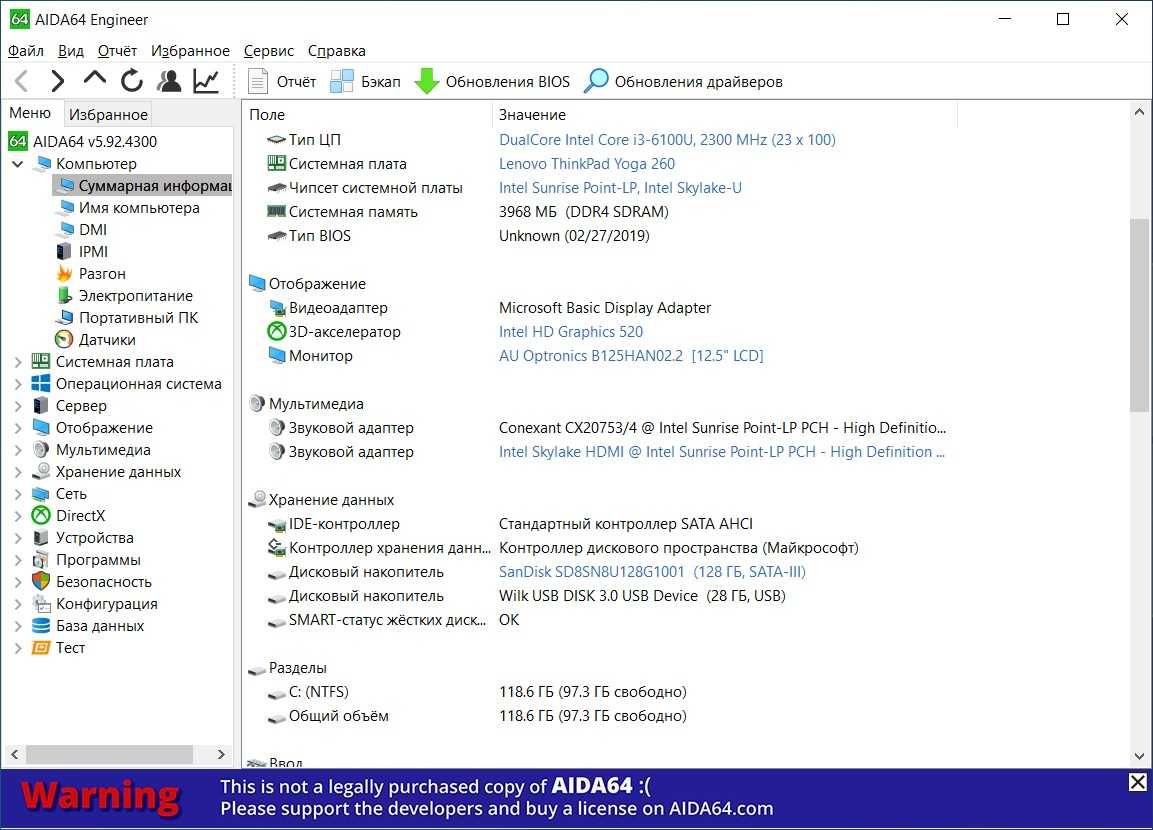This screenshot has width=1153, height=830.
Task: Switch to the Меню sidebar tab
Action: coord(30,113)
